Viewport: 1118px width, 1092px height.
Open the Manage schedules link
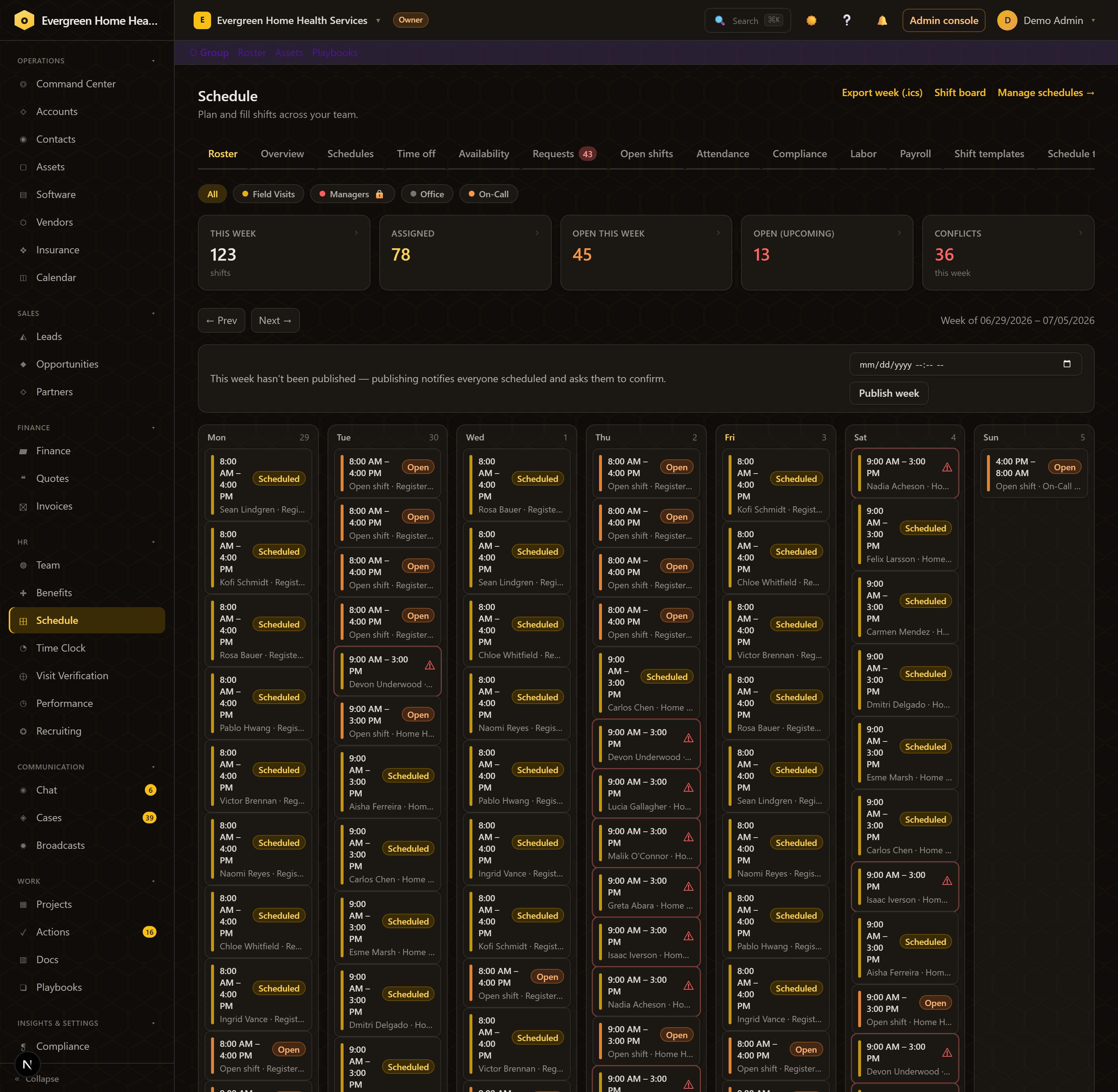pyautogui.click(x=1046, y=93)
